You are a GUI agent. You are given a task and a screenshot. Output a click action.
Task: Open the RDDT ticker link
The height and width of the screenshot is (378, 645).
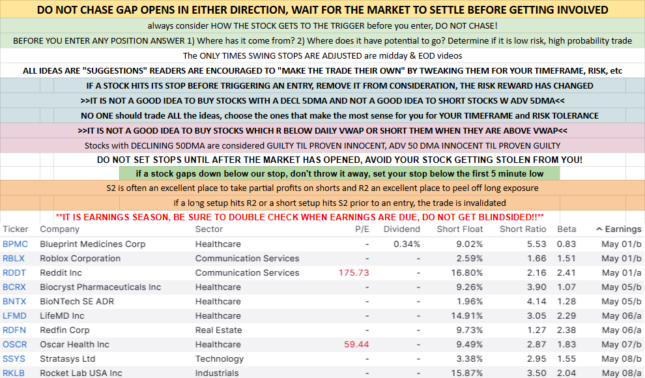pos(14,273)
